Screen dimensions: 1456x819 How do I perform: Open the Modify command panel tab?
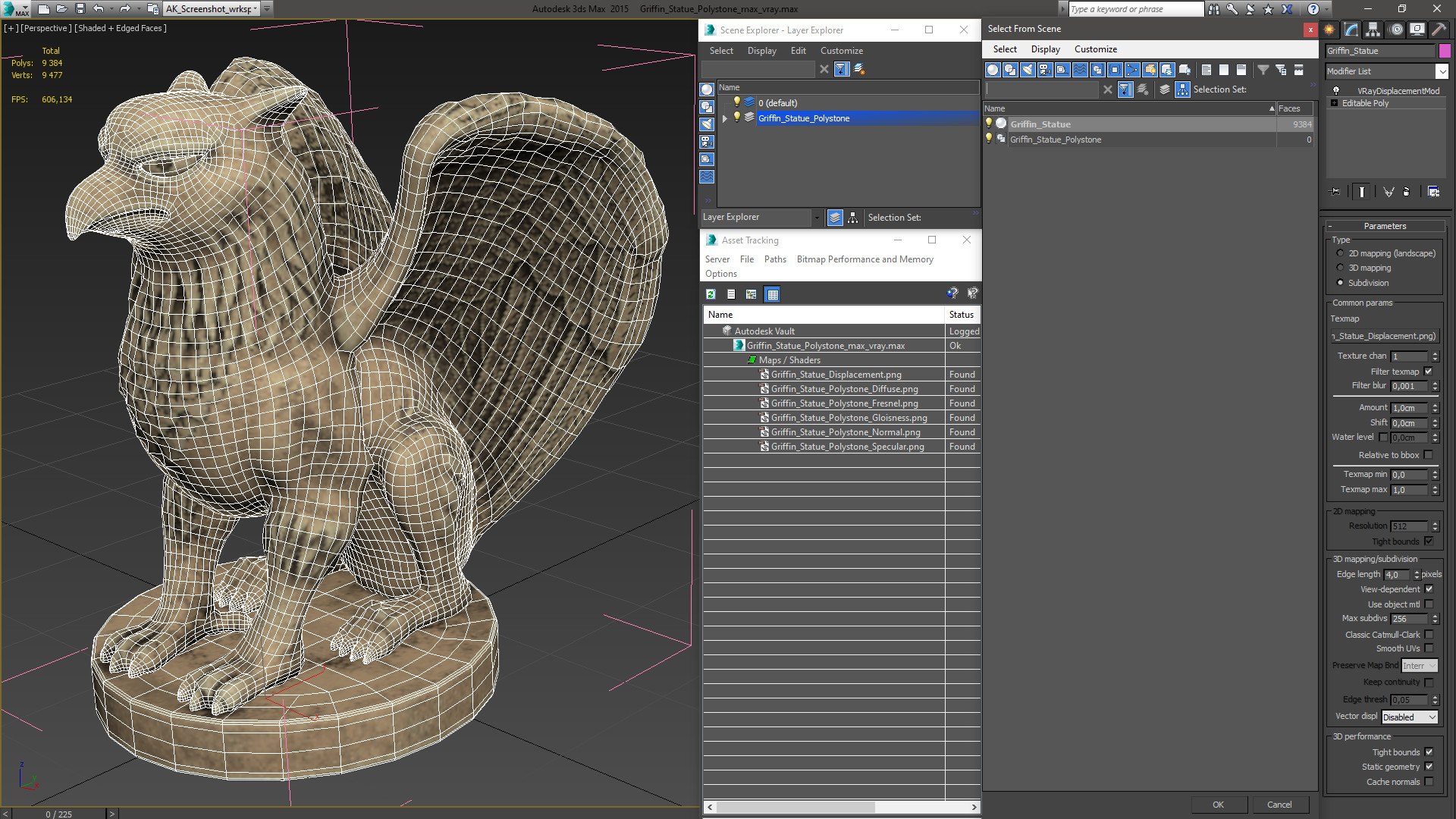click(1351, 30)
